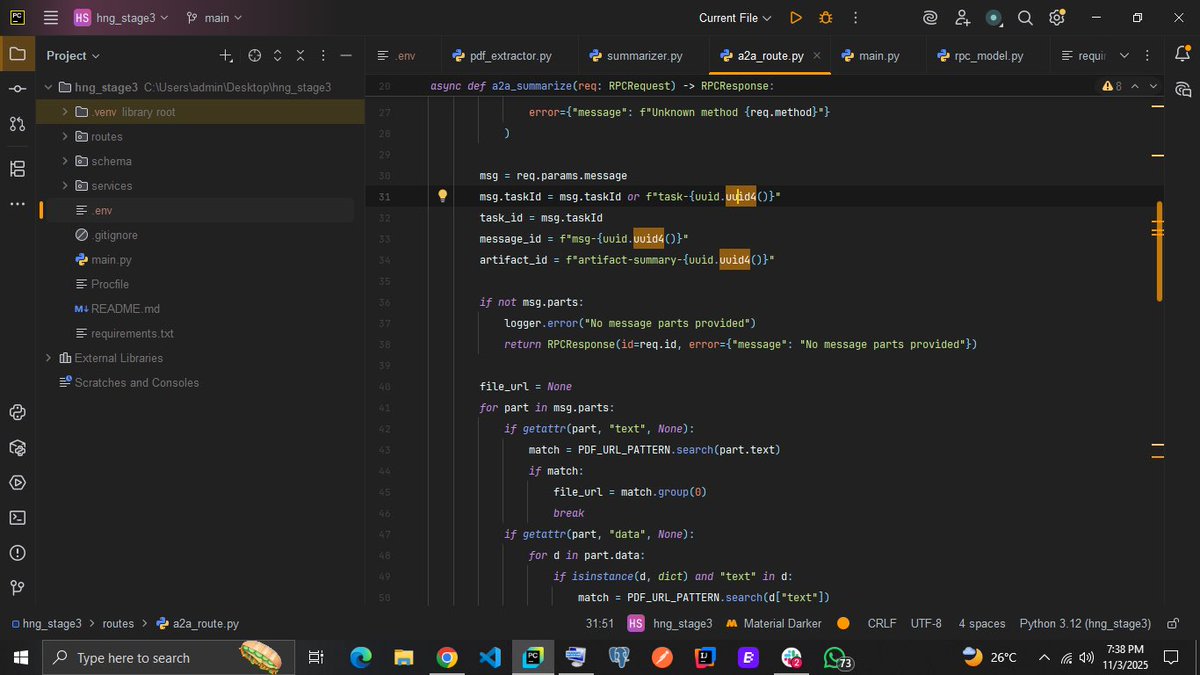Open the Terminal tool window
The width and height of the screenshot is (1200, 675).
point(17,517)
